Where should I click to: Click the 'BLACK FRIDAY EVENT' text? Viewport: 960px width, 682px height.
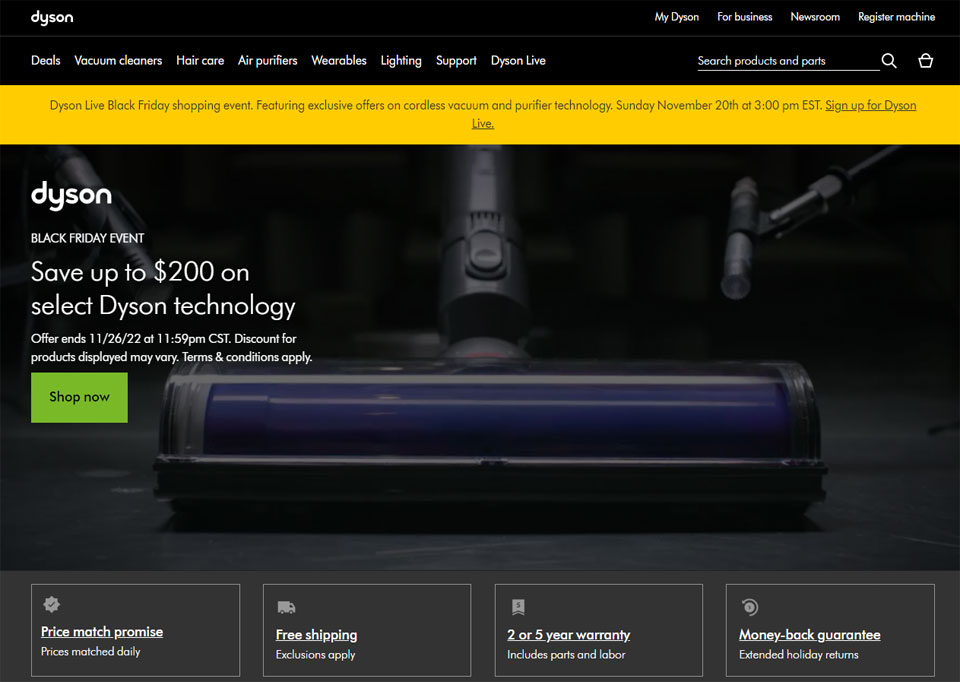pyautogui.click(x=88, y=238)
